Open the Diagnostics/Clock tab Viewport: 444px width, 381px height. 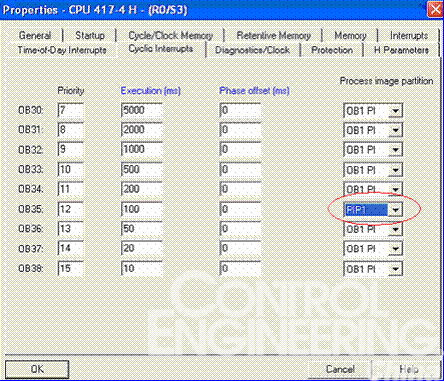[x=252, y=50]
